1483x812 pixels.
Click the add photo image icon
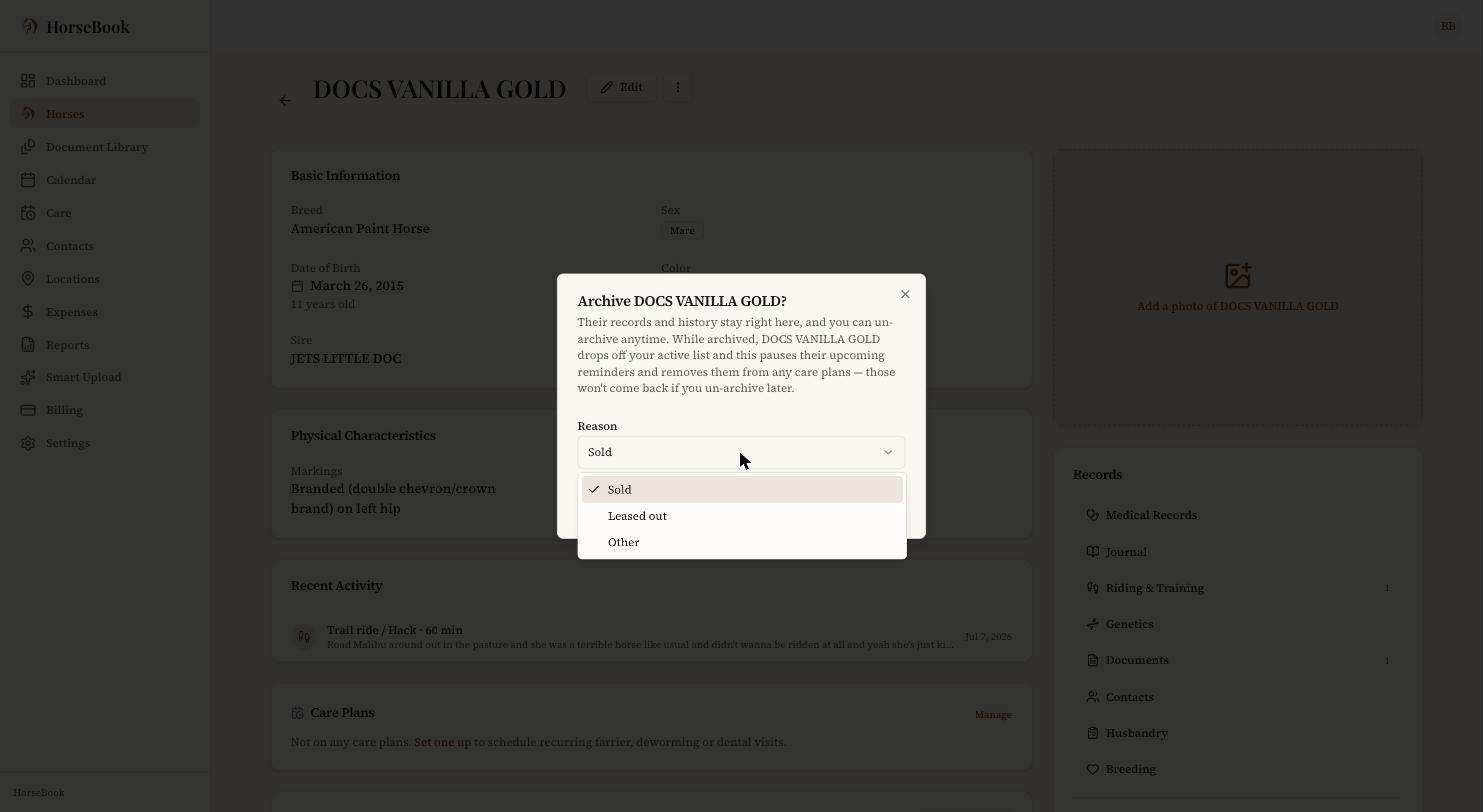click(x=1238, y=275)
